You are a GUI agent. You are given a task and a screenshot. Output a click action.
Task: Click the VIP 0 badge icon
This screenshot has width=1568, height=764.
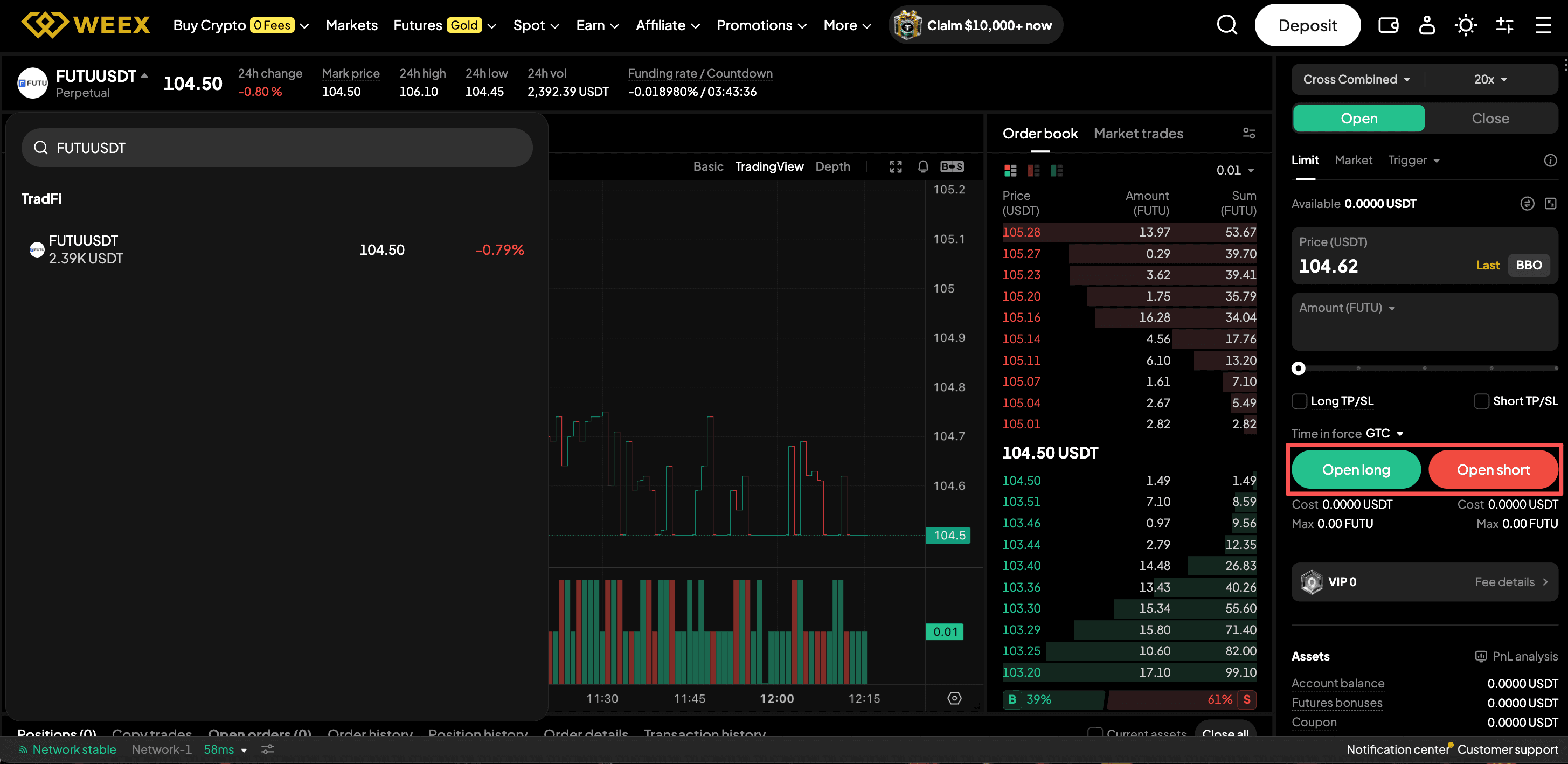tap(1311, 582)
